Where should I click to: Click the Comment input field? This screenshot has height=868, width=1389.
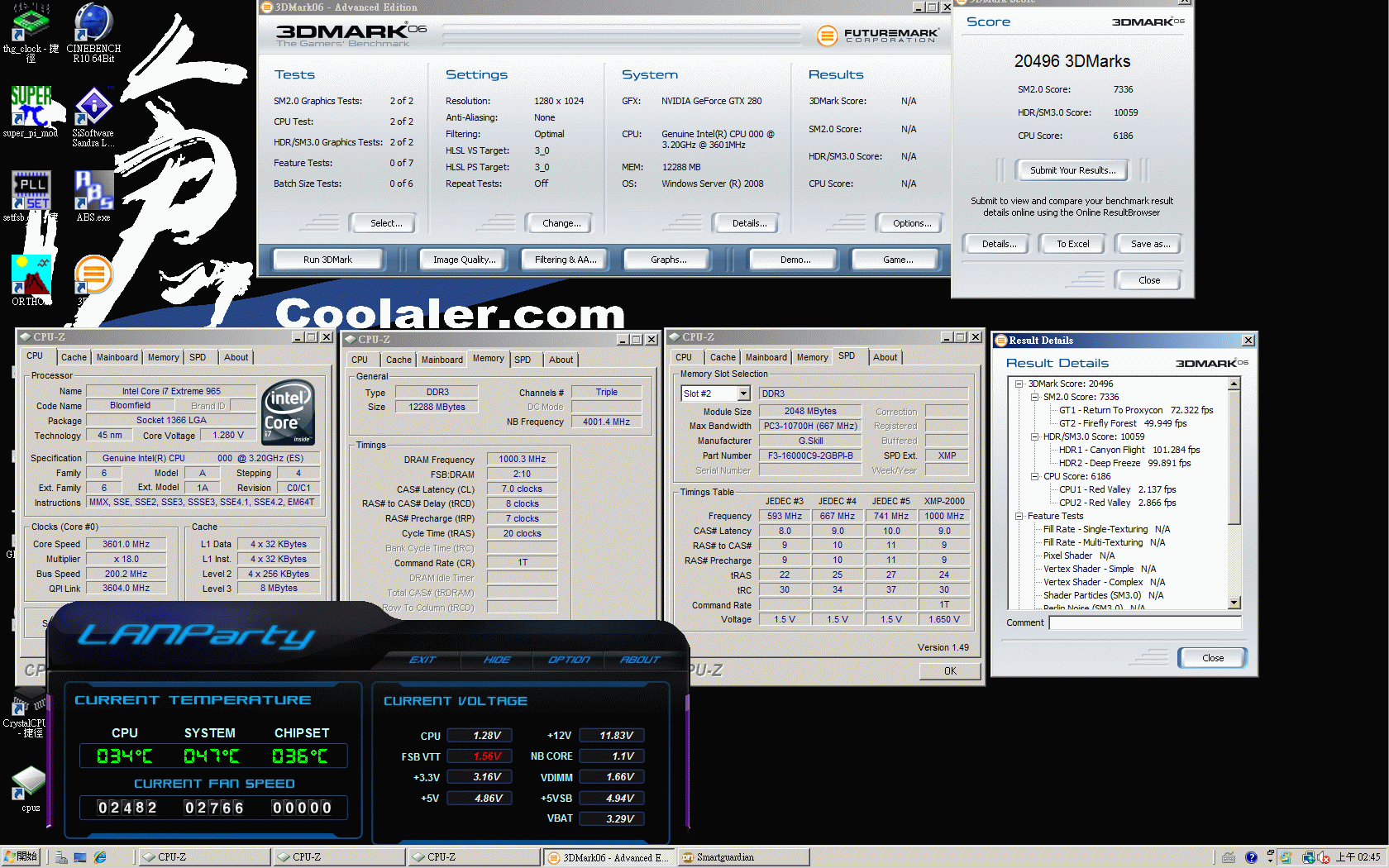click(1145, 622)
